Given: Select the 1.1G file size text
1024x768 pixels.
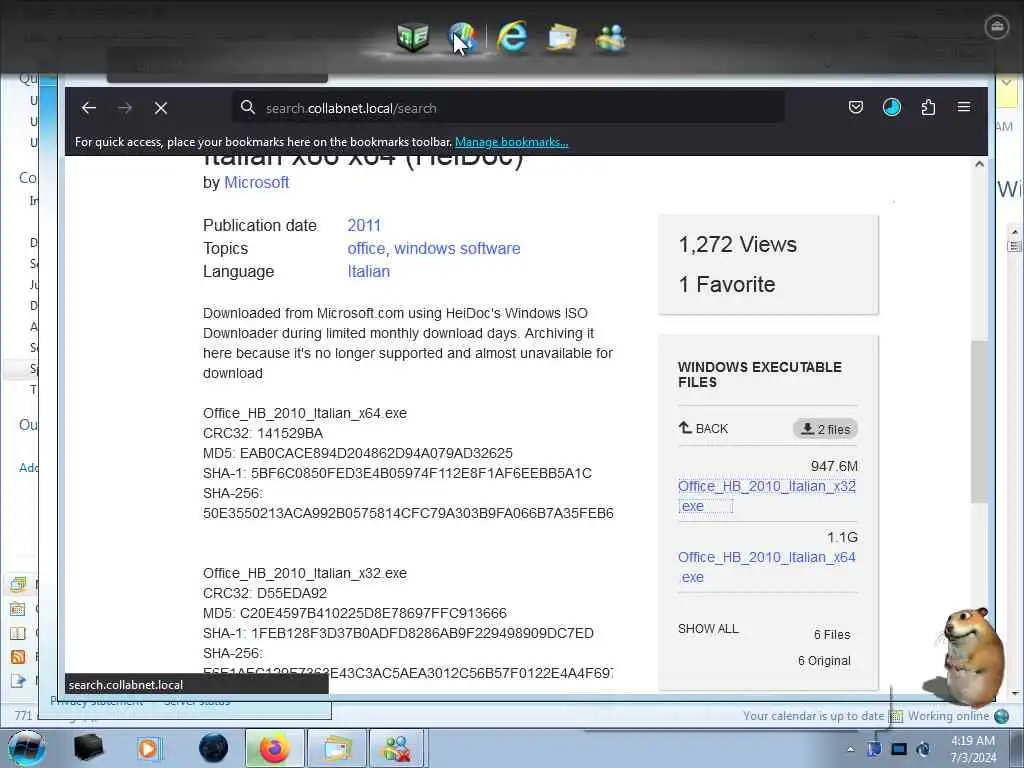Looking at the screenshot, I should [x=842, y=537].
